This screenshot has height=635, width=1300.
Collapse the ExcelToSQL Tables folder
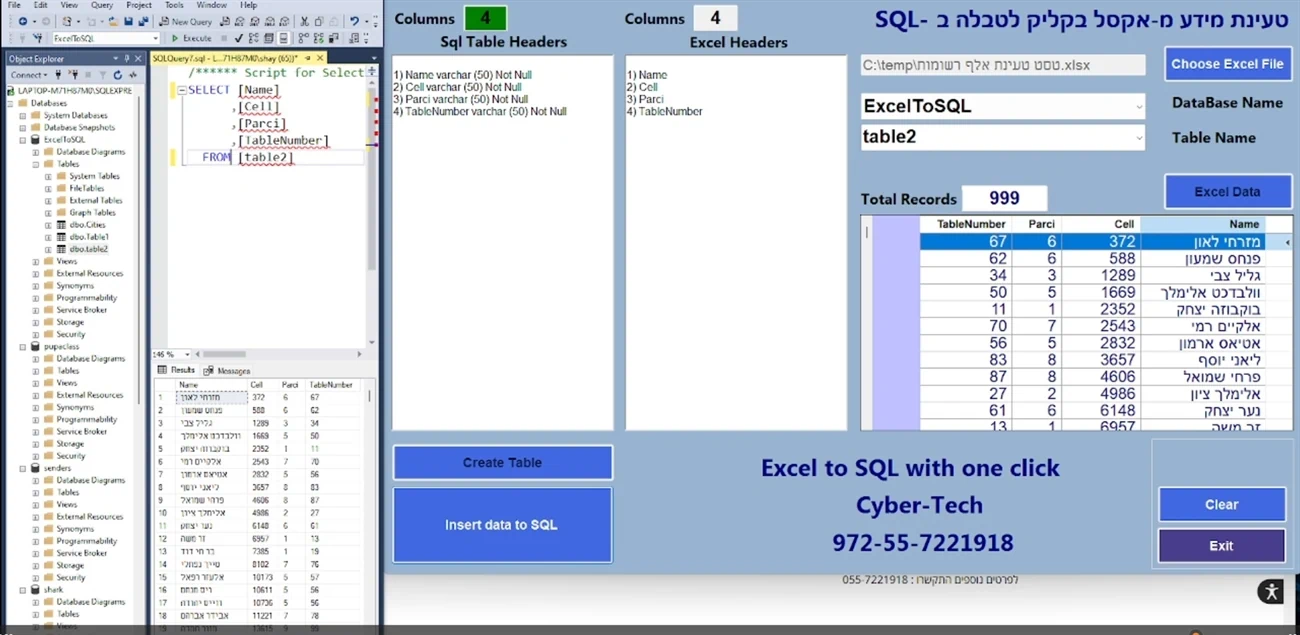36,164
